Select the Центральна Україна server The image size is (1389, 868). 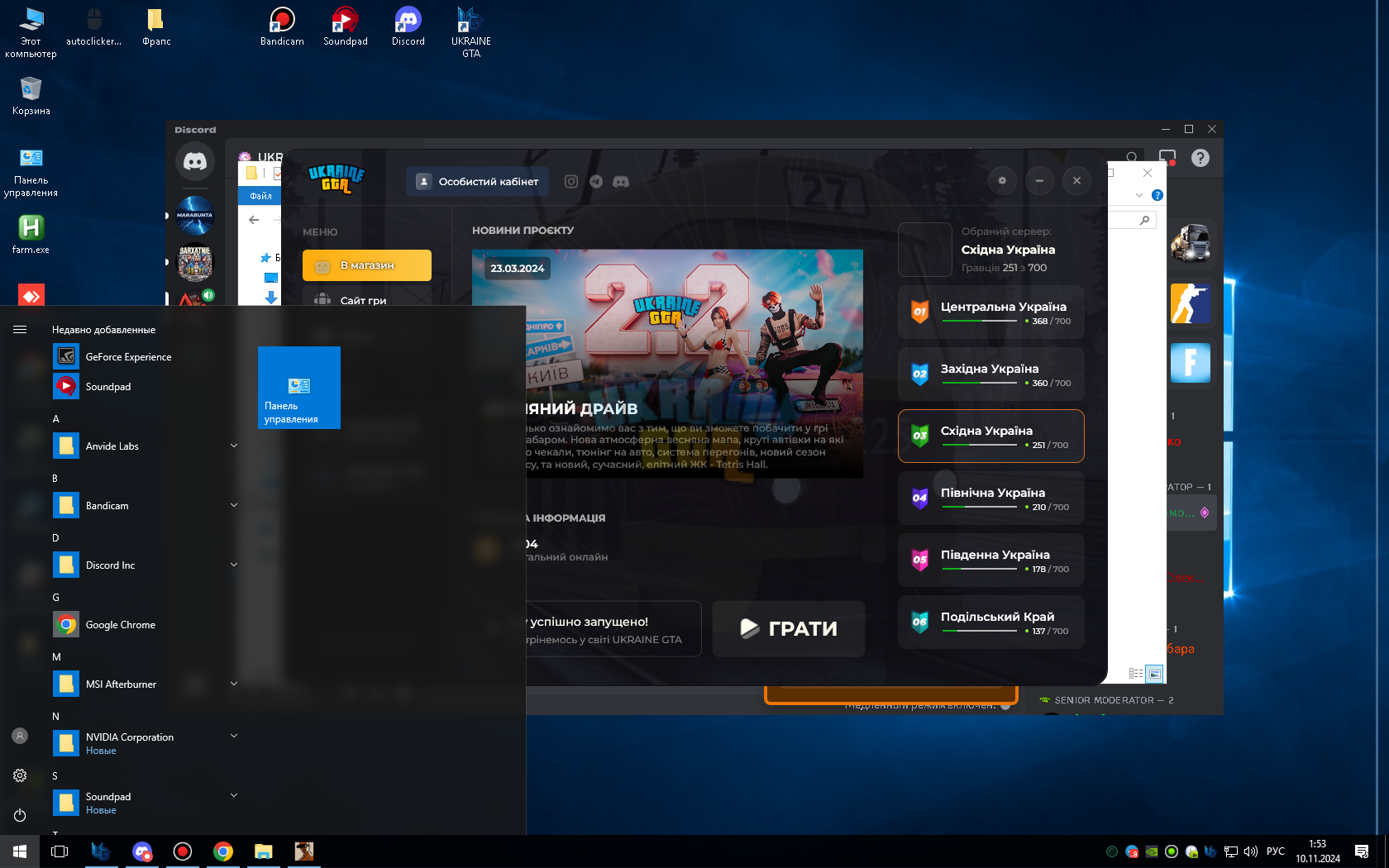[991, 312]
